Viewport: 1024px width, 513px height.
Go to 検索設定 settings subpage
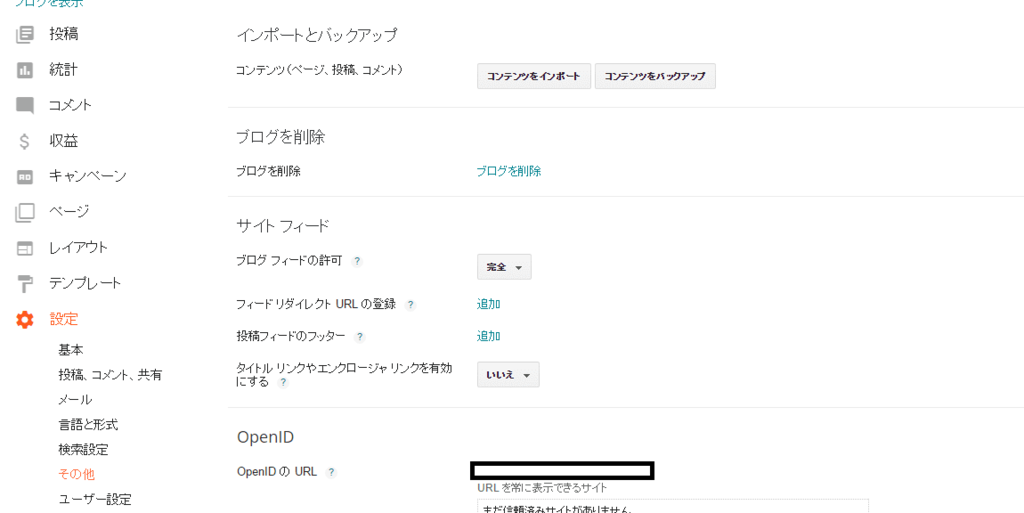click(84, 450)
